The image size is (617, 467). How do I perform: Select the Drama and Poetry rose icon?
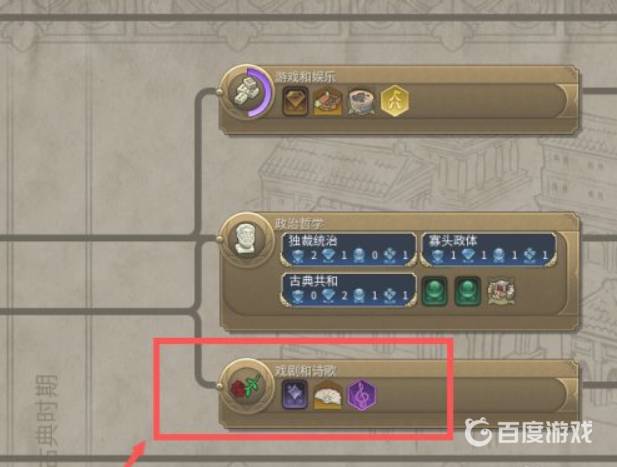click(x=246, y=386)
